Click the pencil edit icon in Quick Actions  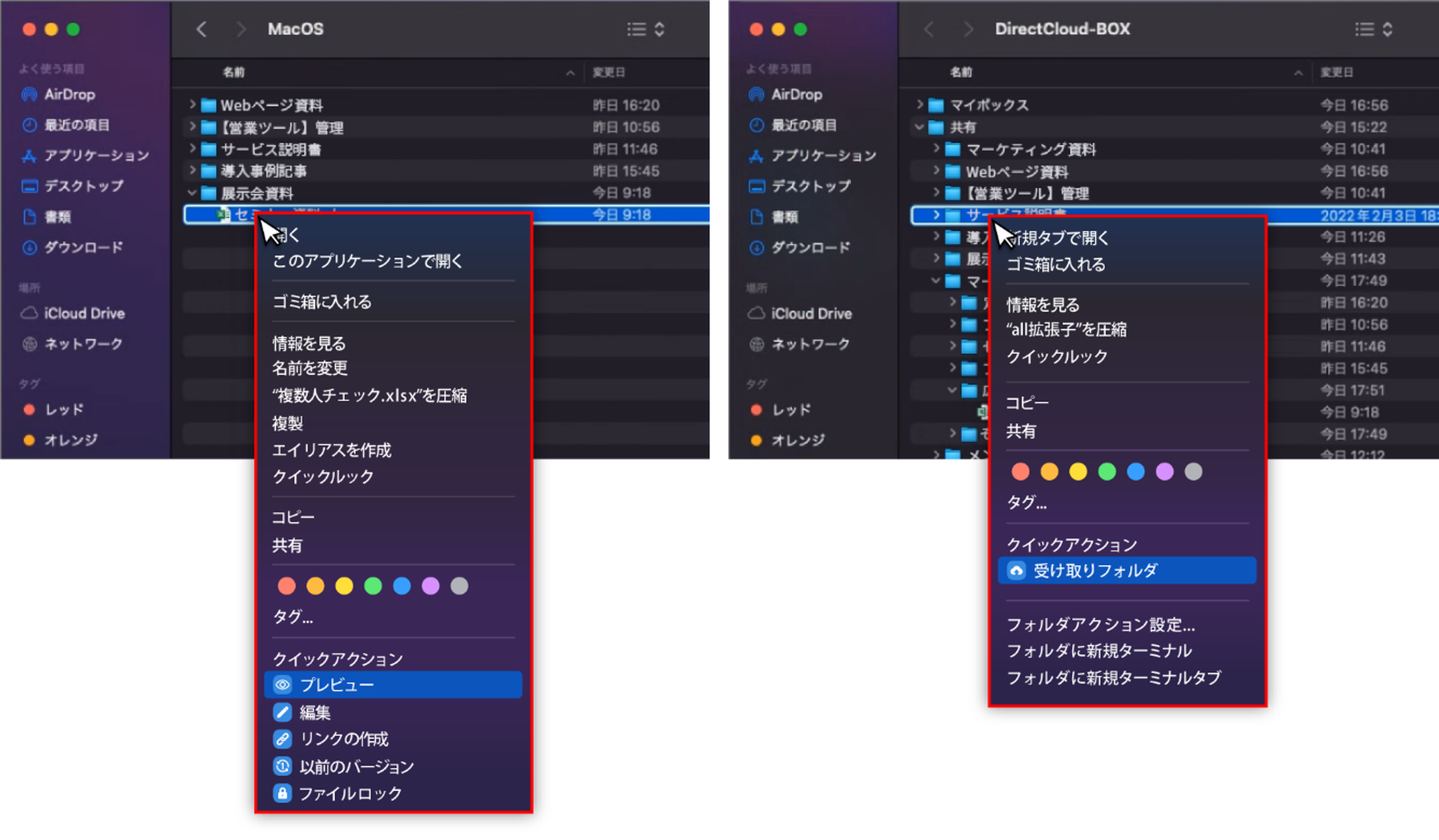click(x=283, y=712)
